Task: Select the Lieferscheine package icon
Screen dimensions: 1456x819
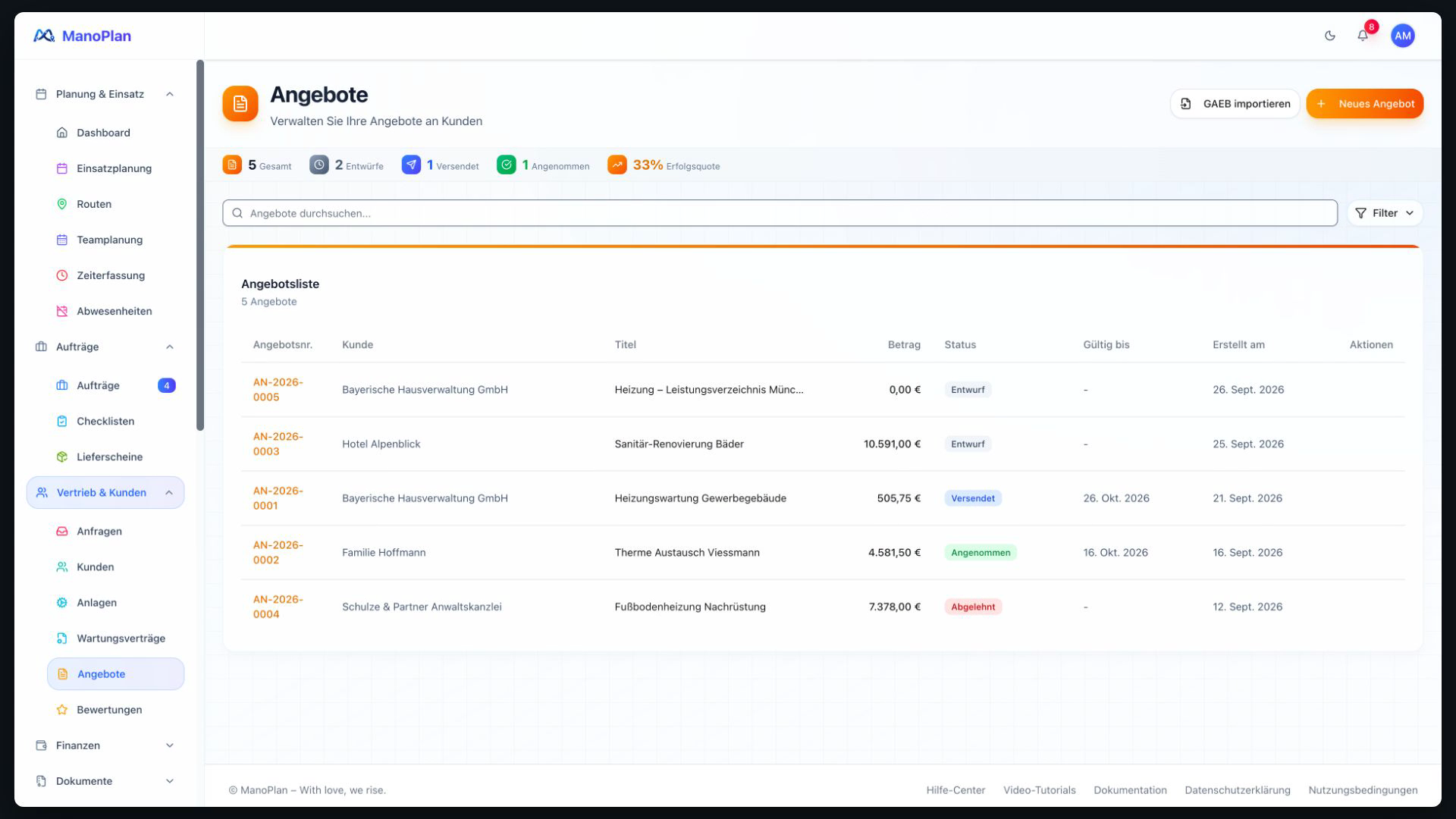Action: [62, 457]
